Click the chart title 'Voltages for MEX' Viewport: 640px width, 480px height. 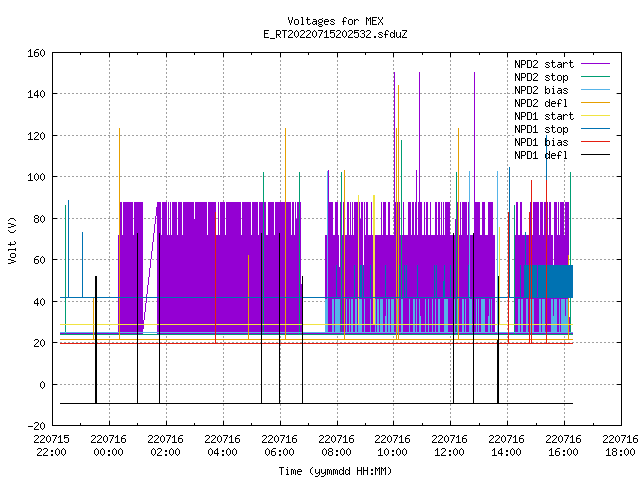335,21
